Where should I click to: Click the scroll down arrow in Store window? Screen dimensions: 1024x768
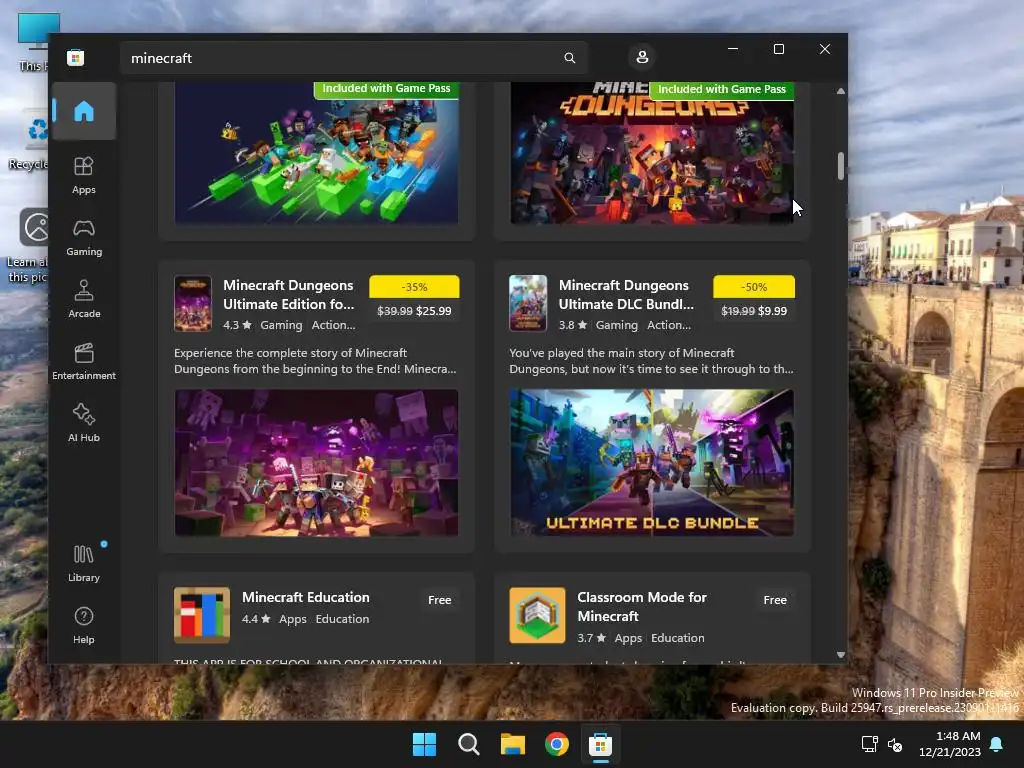[x=840, y=654]
